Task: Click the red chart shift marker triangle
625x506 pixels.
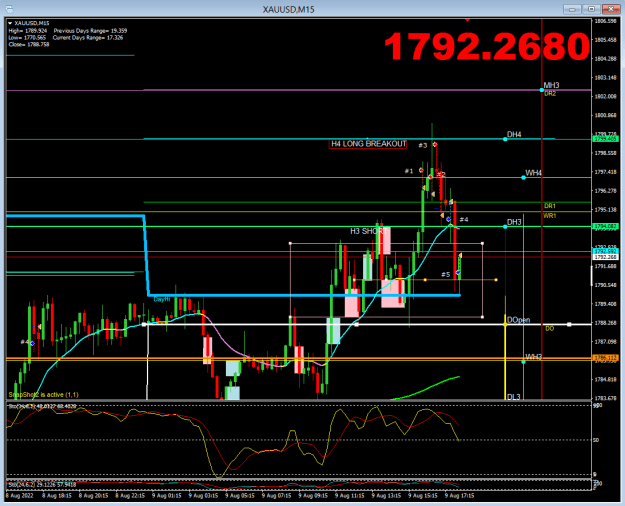Action: [x=467, y=20]
